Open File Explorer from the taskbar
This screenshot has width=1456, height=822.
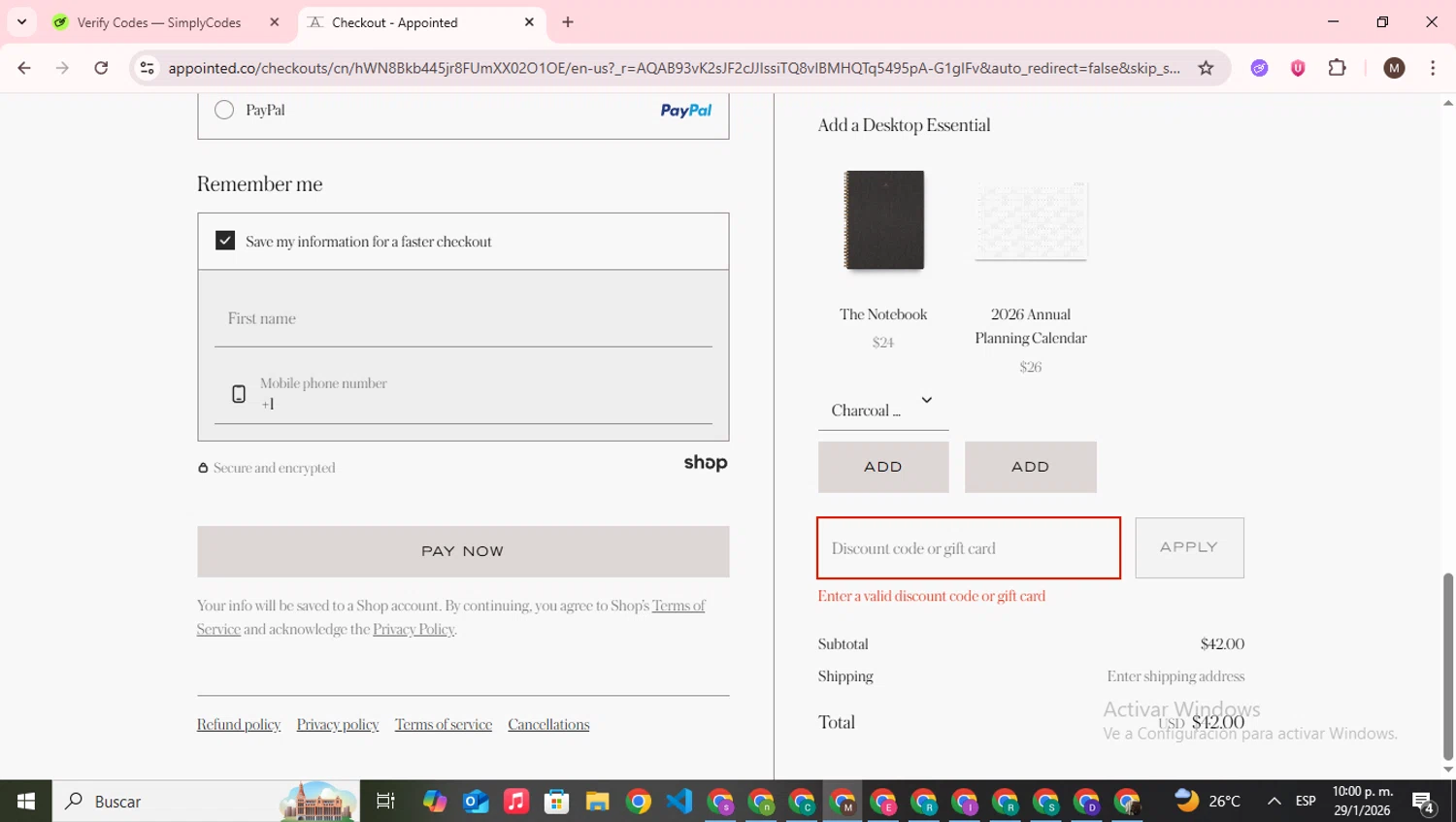point(597,801)
